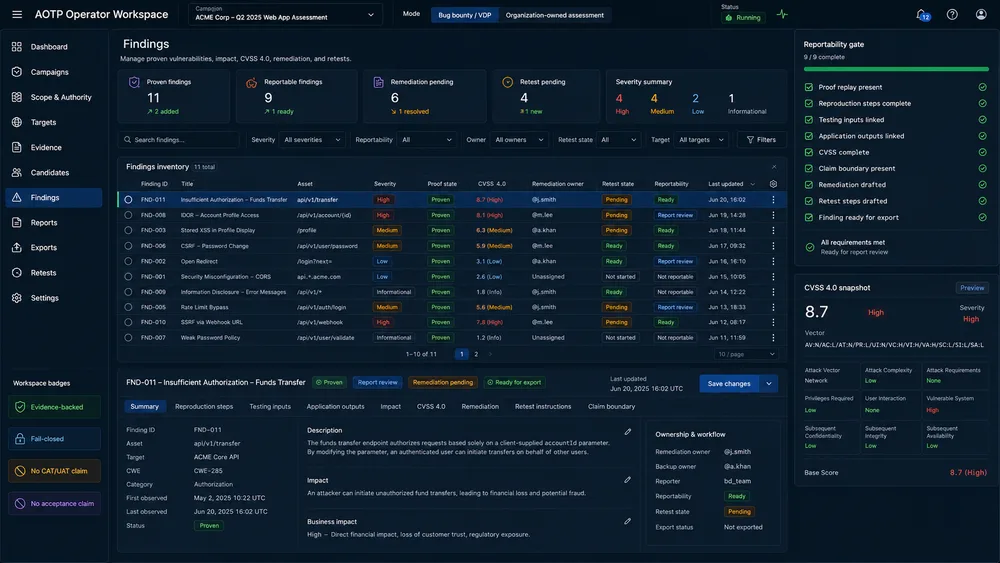Open the help question mark icon

tap(952, 14)
